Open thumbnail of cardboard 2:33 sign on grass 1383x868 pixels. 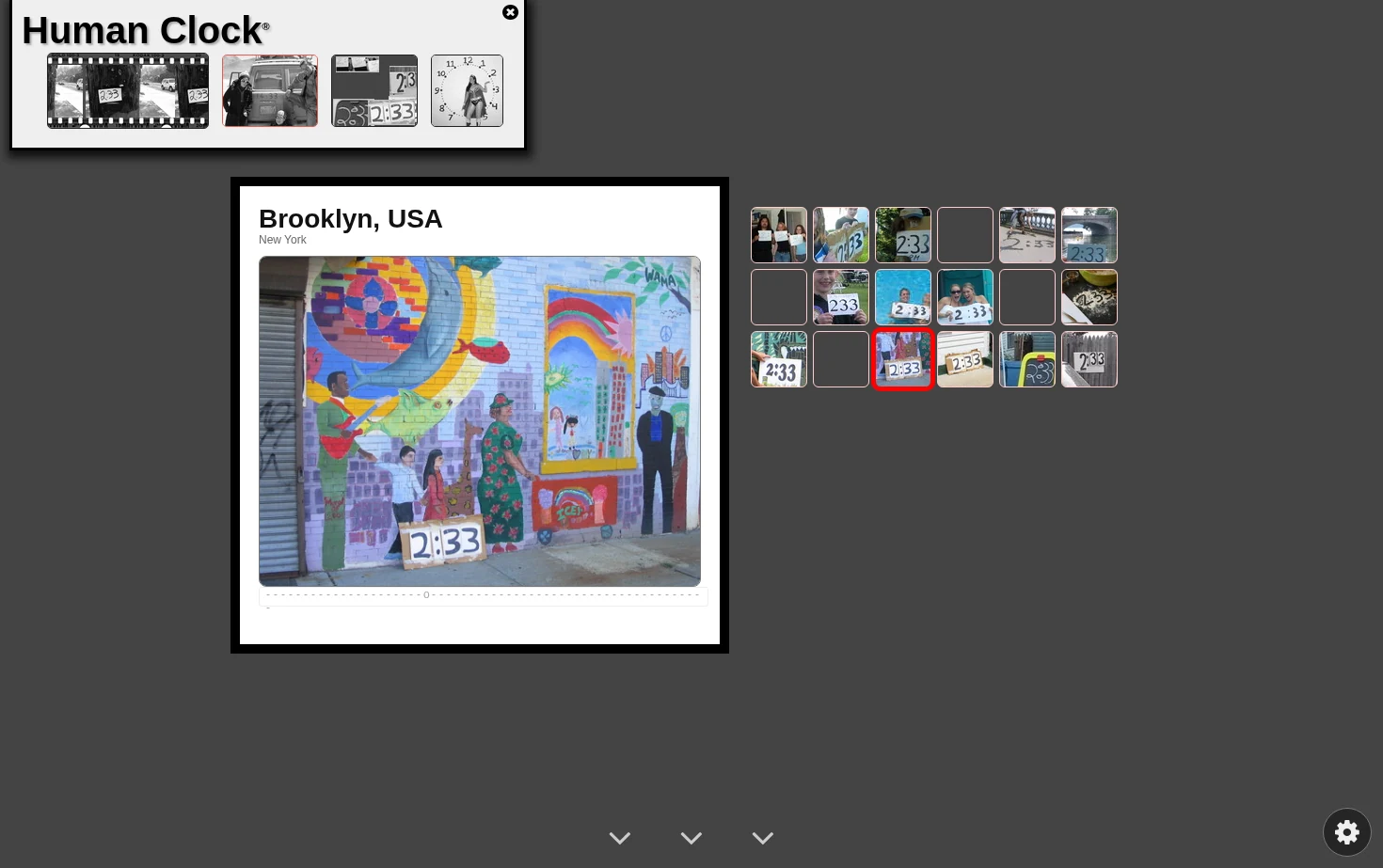point(841,235)
